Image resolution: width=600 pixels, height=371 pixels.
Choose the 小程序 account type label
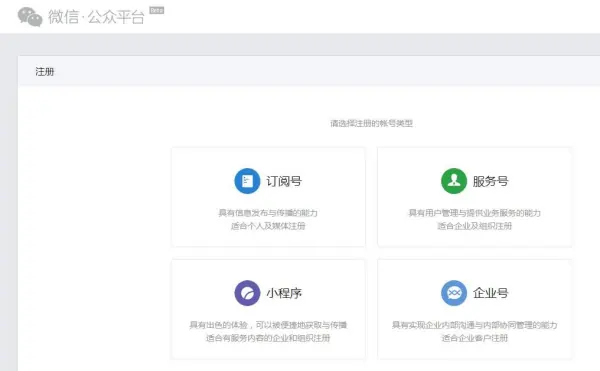(x=284, y=293)
